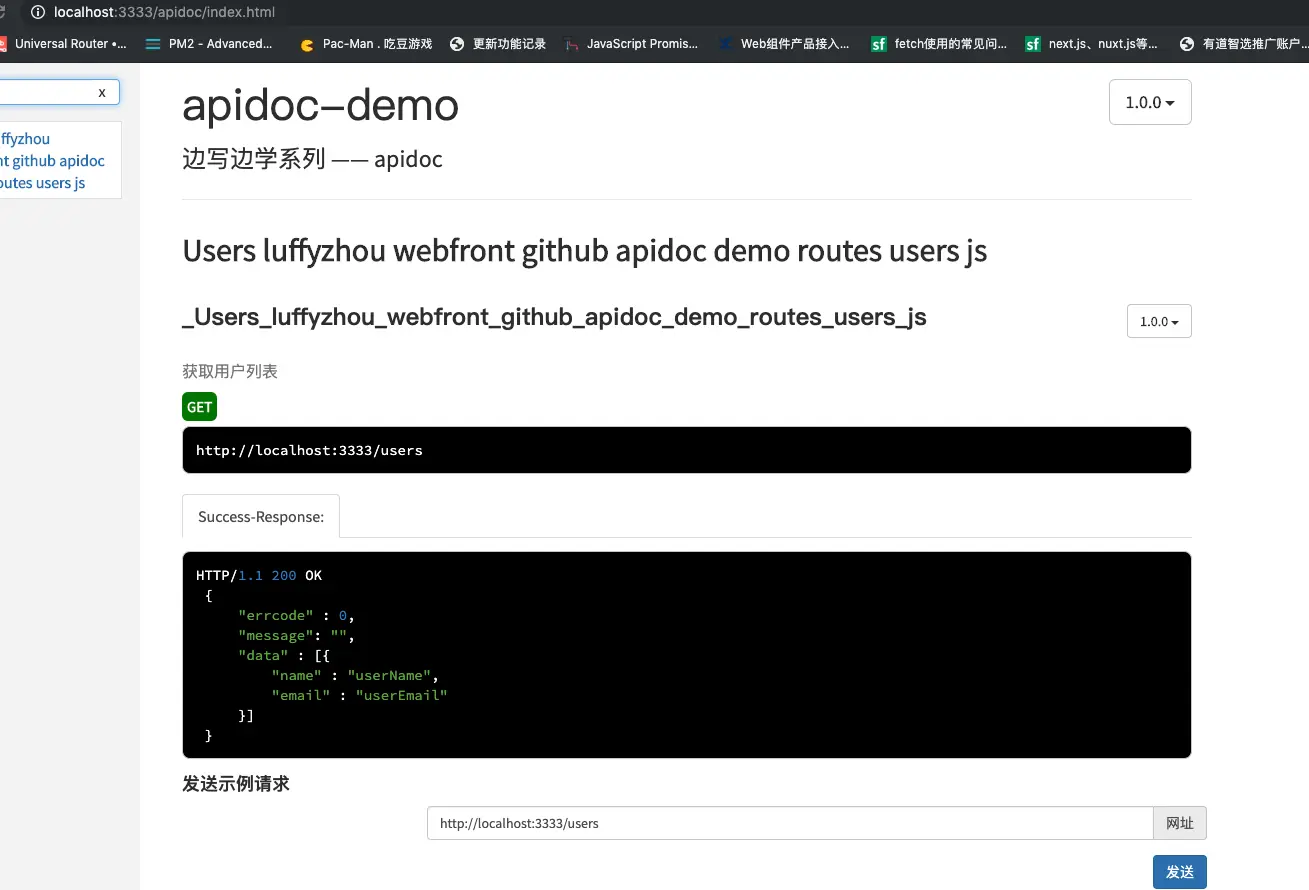Click the green GET method badge
1309x890 pixels.
199,407
